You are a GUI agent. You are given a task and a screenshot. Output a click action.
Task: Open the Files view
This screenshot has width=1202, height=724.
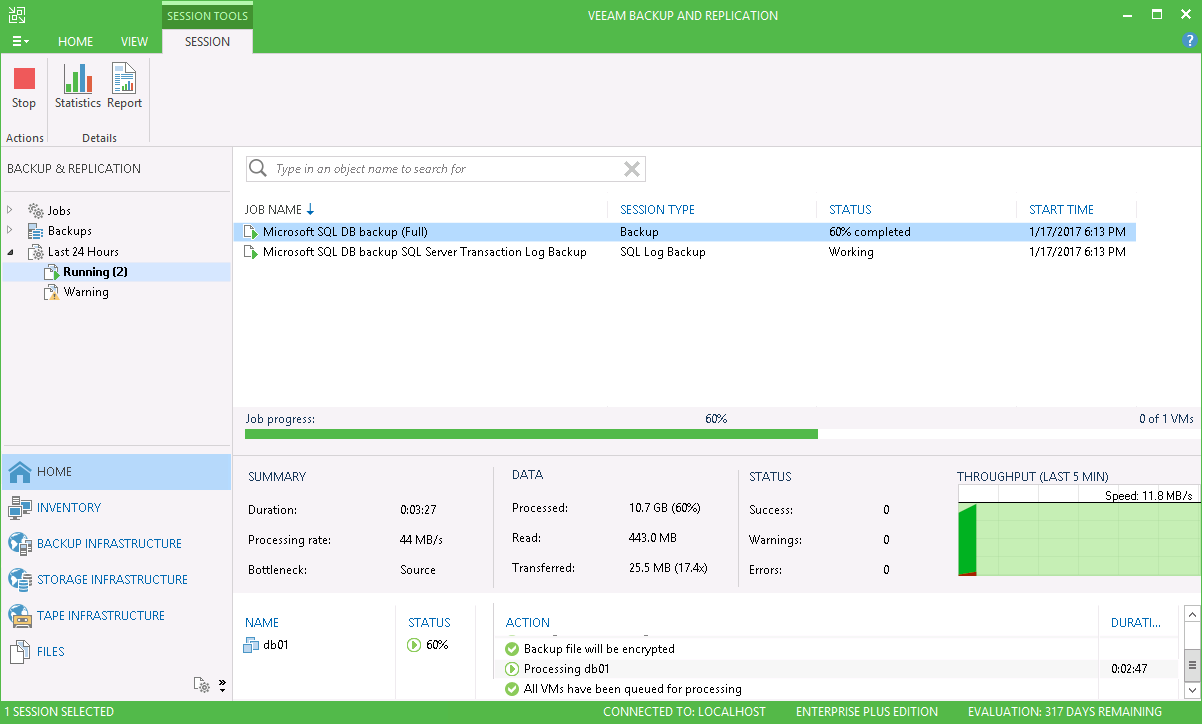pyautogui.click(x=51, y=652)
